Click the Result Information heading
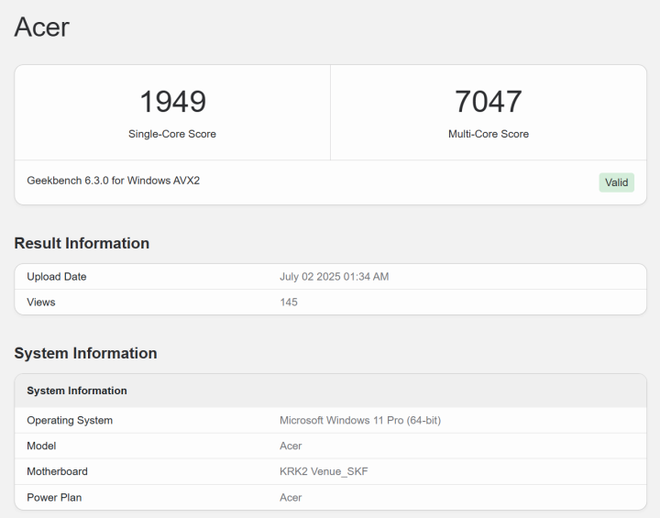Viewport: 660px width, 518px height. point(82,243)
